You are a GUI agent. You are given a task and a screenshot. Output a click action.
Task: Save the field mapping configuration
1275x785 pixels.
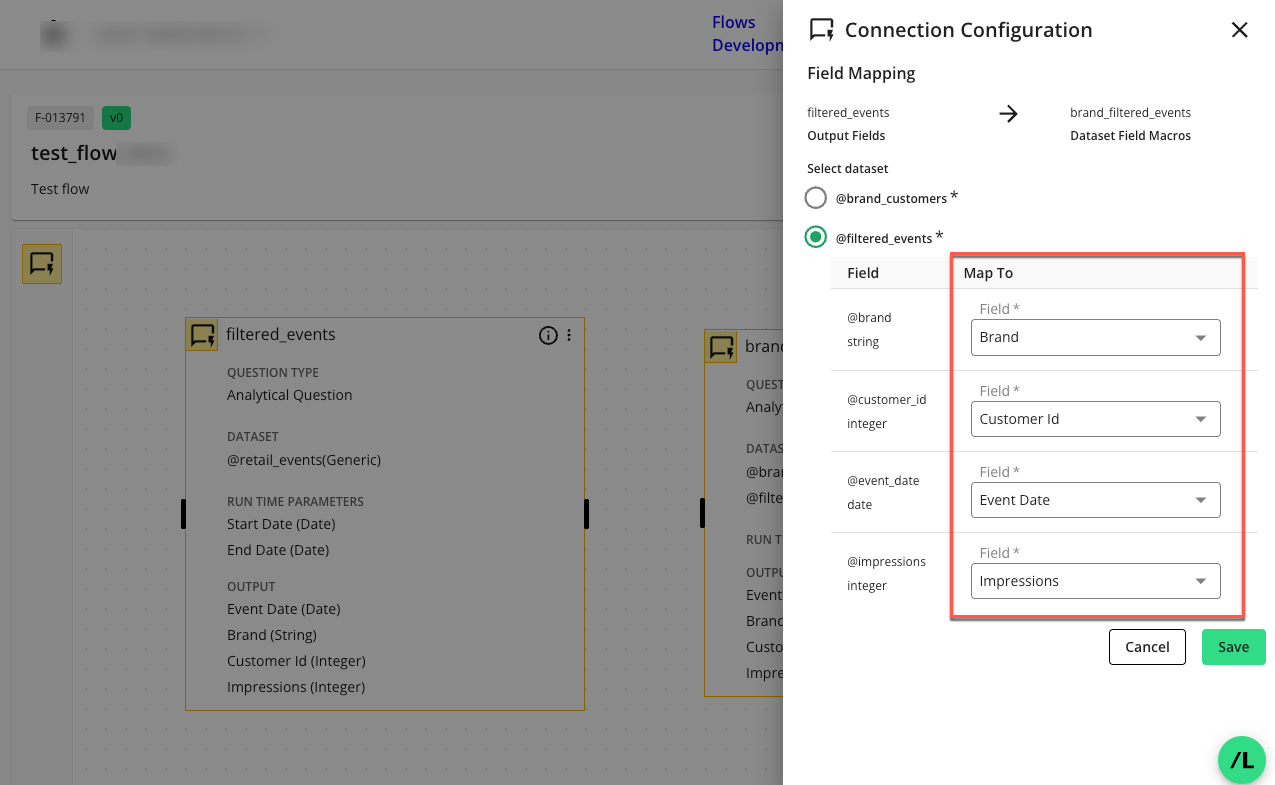click(1233, 647)
